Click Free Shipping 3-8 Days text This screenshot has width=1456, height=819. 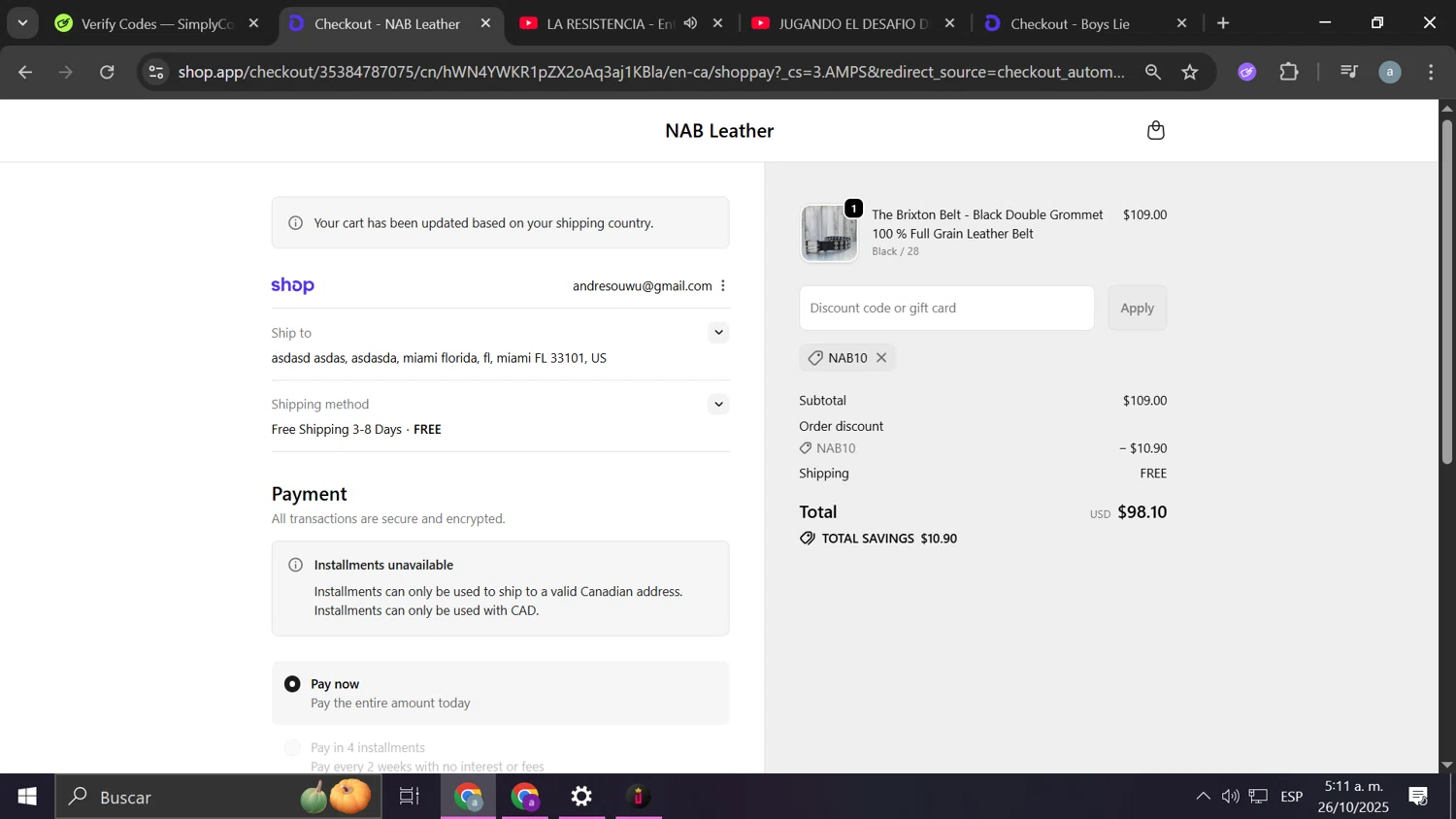tap(336, 429)
